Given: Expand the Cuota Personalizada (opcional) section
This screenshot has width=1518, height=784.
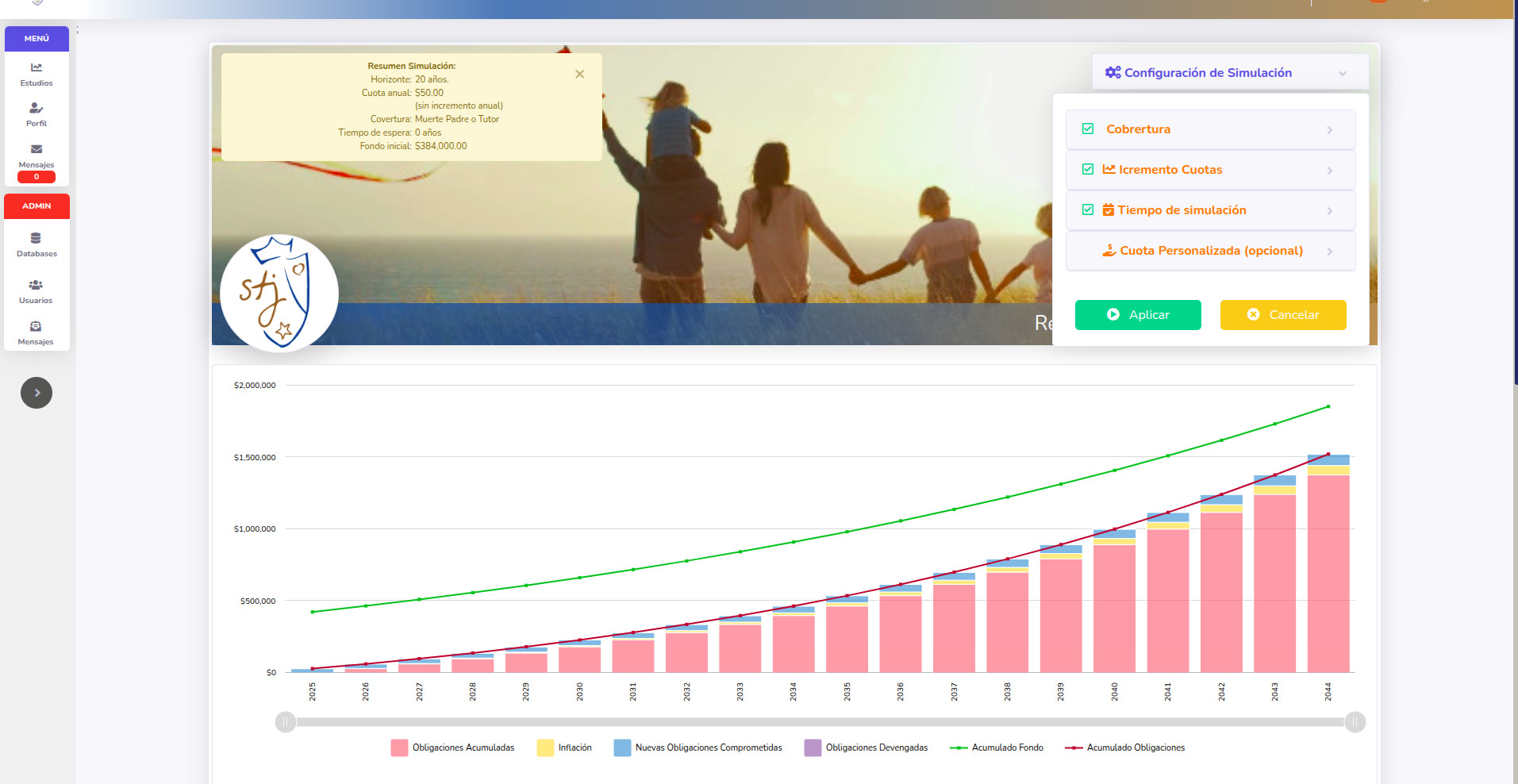Looking at the screenshot, I should coord(1329,252).
